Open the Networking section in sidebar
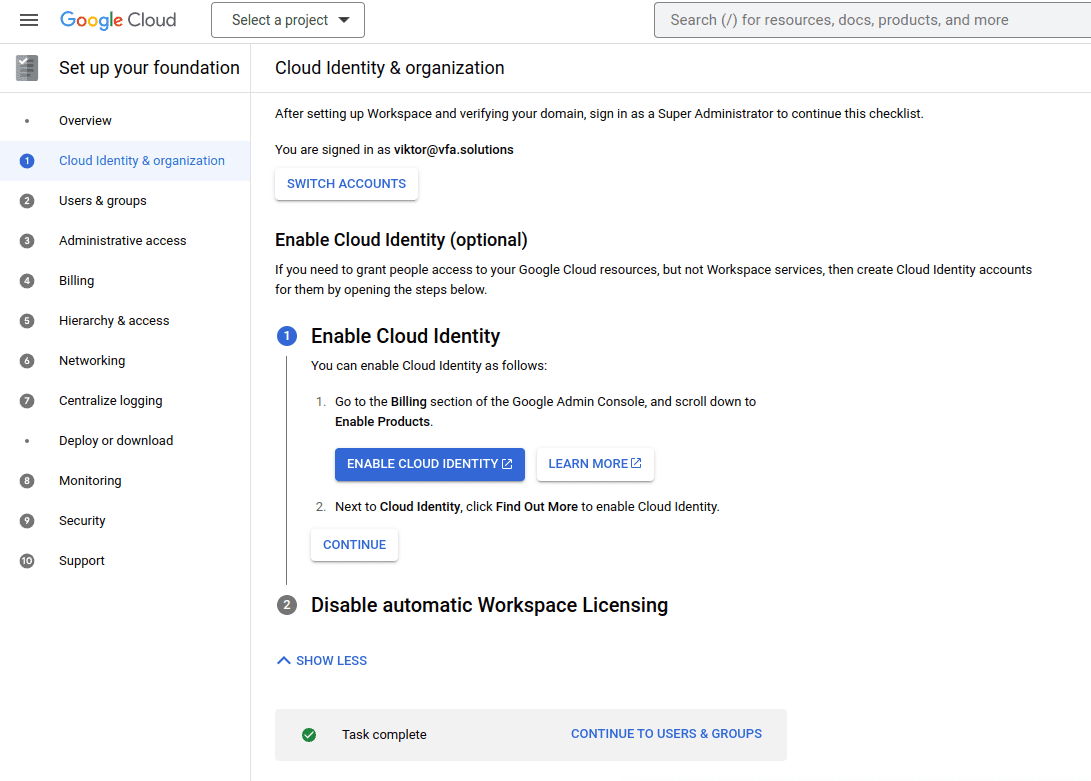The image size is (1091, 781). tap(92, 361)
